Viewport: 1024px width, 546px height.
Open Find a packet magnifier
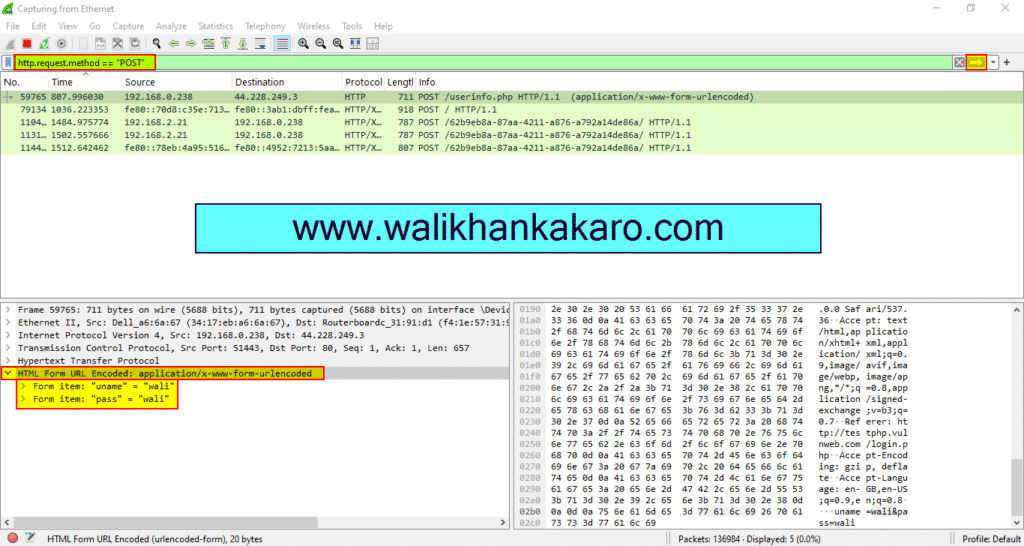[x=157, y=44]
